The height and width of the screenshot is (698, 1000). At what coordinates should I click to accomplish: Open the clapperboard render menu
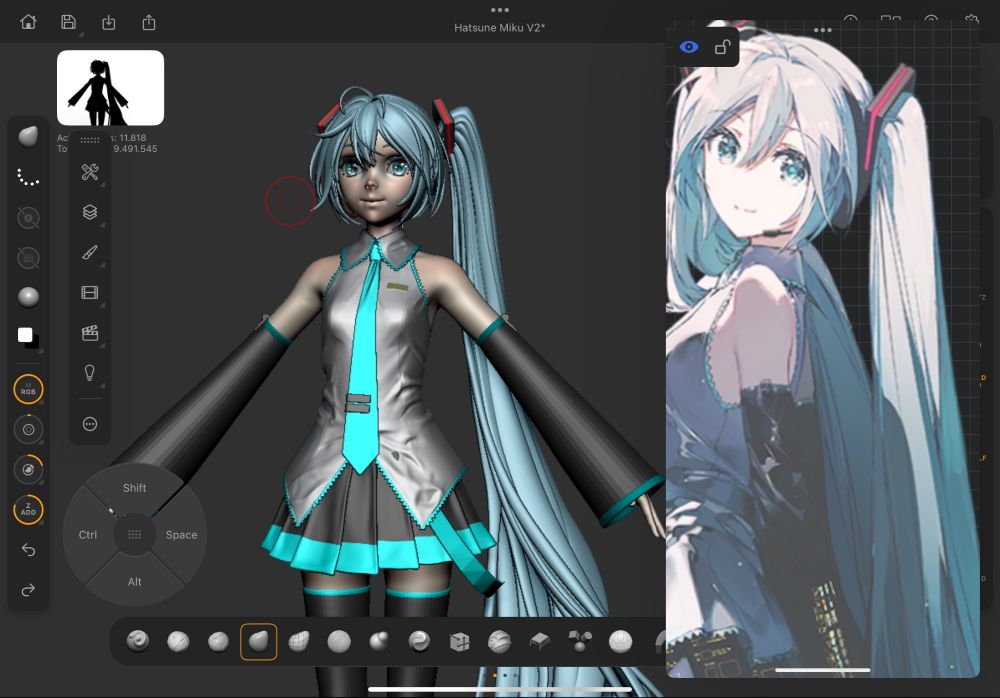coord(90,333)
